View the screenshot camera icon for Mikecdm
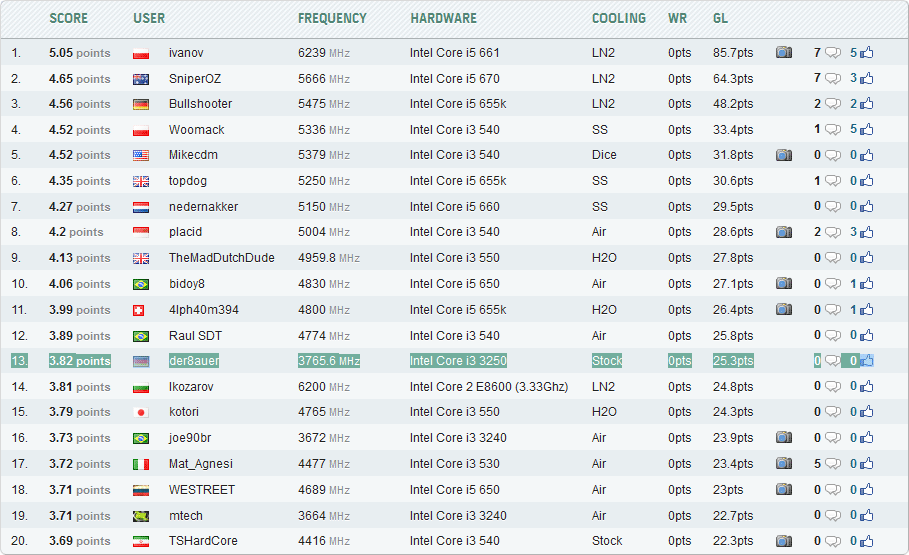The width and height of the screenshot is (909, 555). point(784,155)
